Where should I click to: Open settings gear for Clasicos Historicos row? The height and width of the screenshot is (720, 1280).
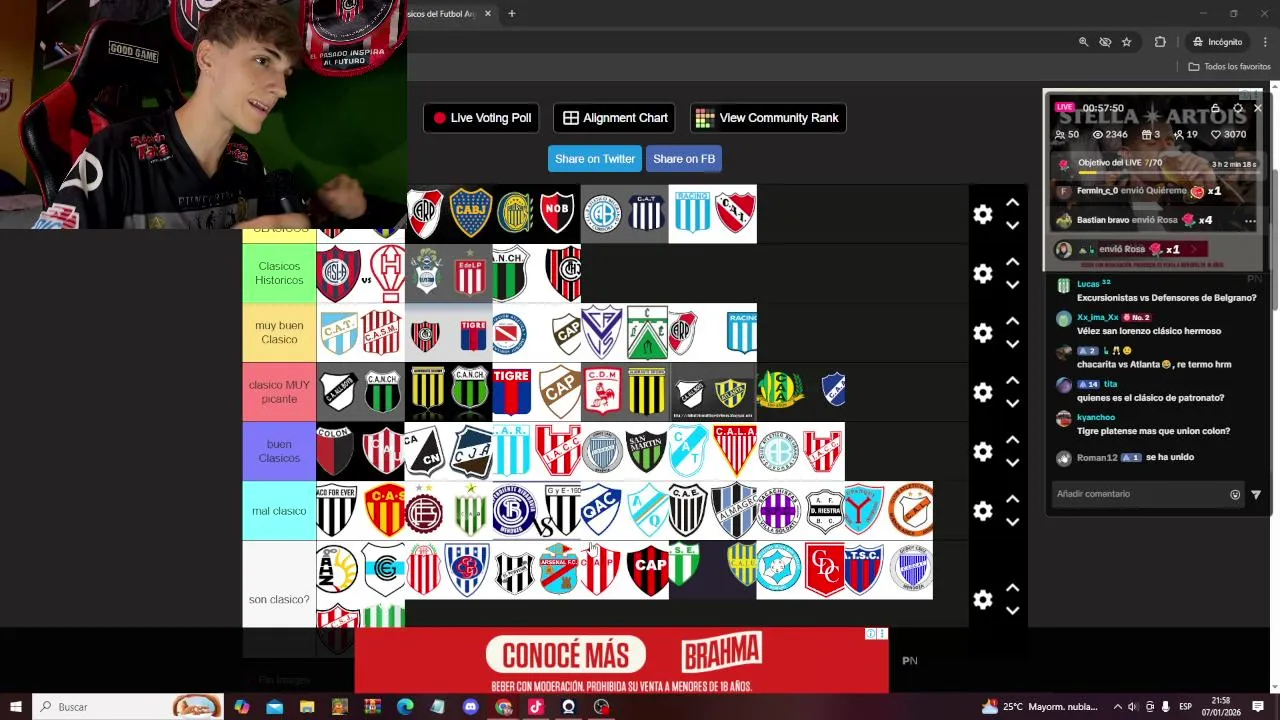click(x=983, y=273)
